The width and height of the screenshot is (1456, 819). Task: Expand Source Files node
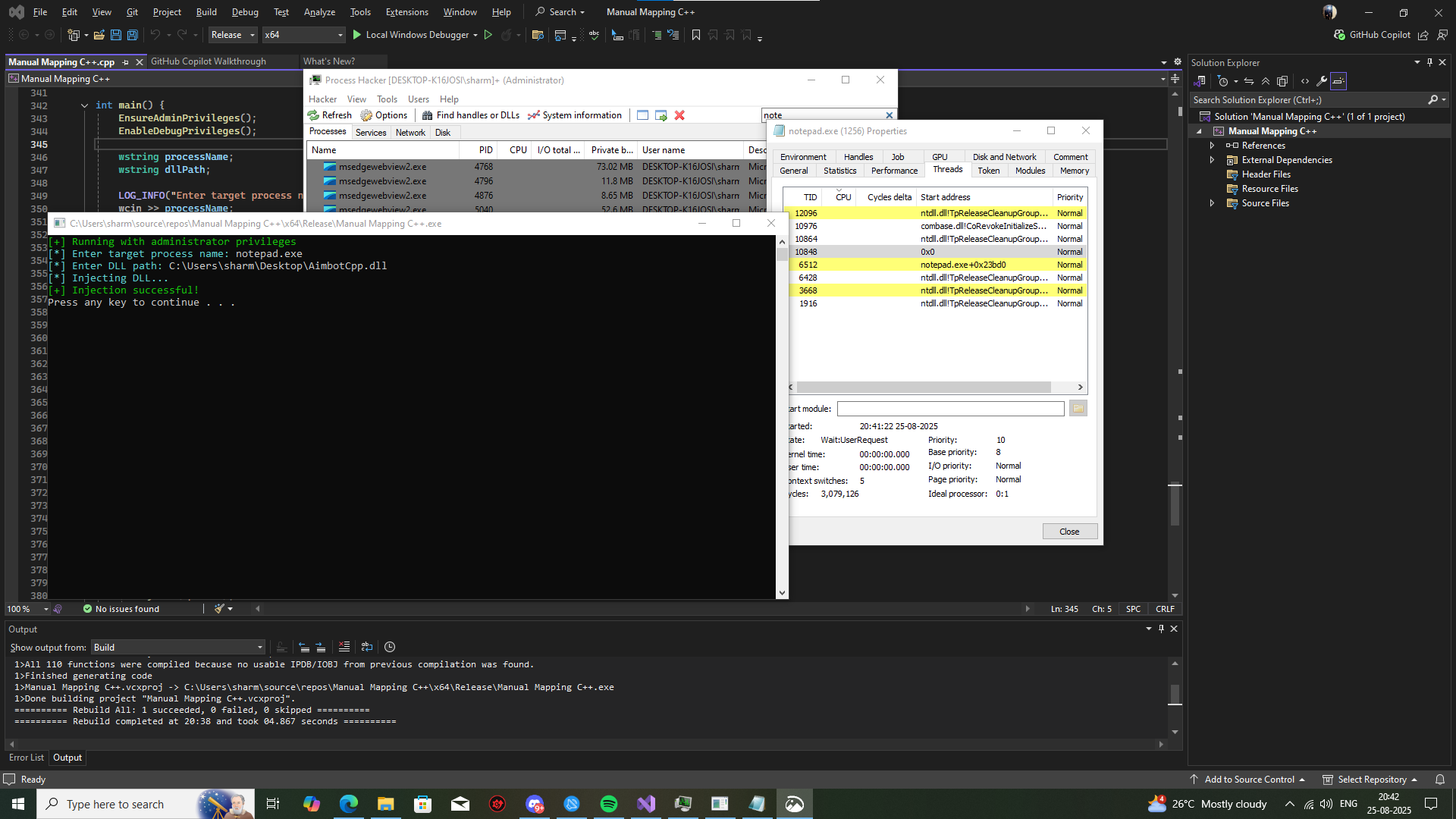tap(1212, 203)
